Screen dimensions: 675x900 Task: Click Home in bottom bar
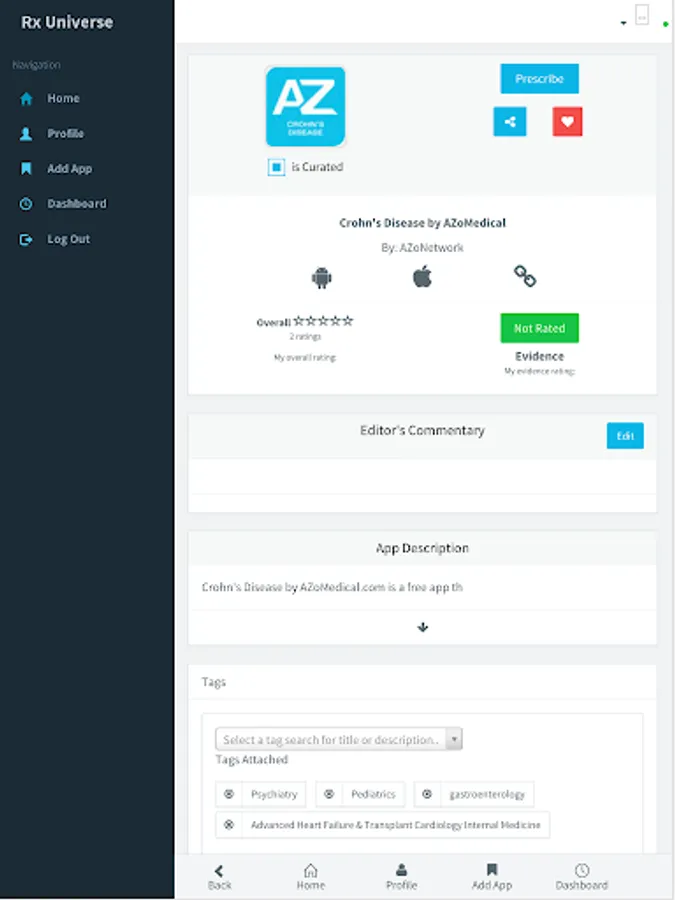311,878
